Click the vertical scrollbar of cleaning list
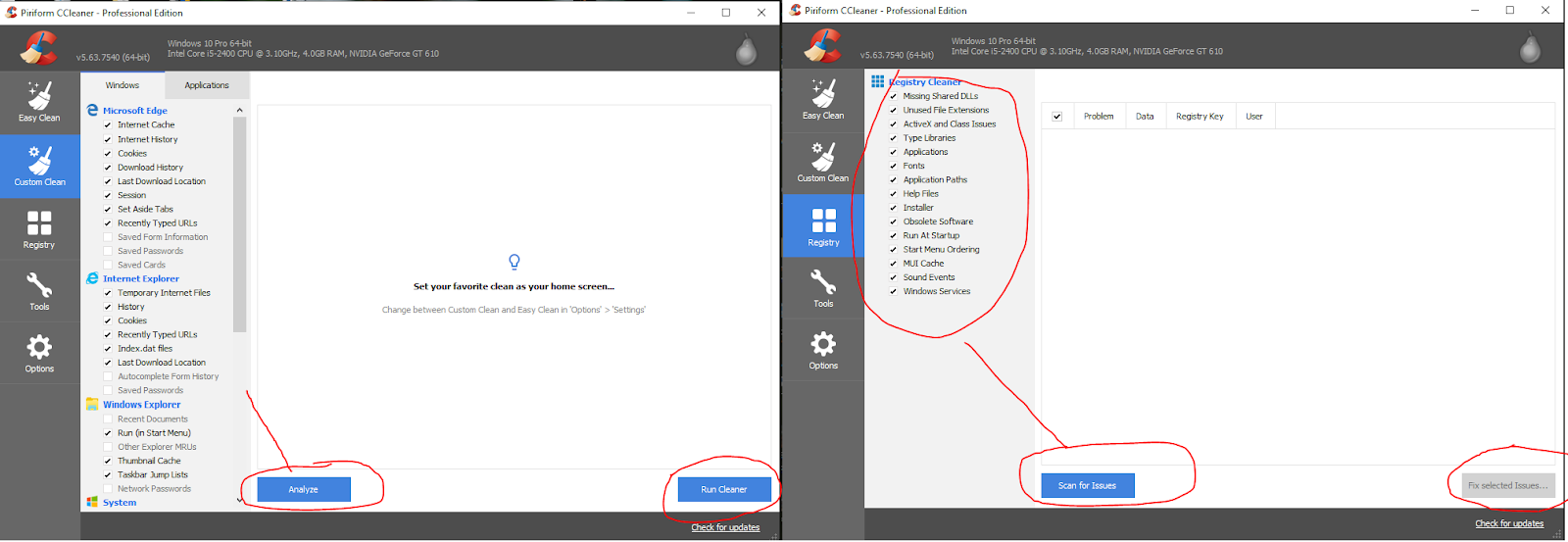 pyautogui.click(x=239, y=225)
